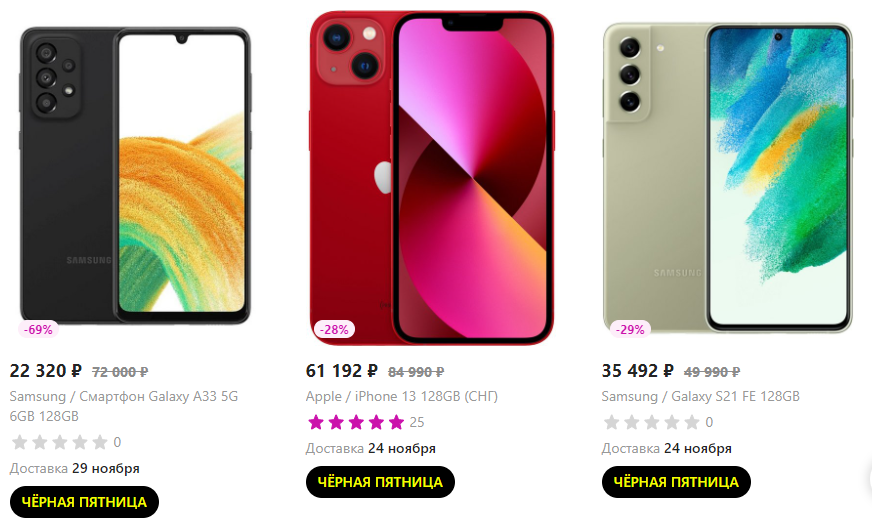Image resolution: width=872 pixels, height=527 pixels.
Task: Click the 61 192 ₽ price
Action: (341, 371)
